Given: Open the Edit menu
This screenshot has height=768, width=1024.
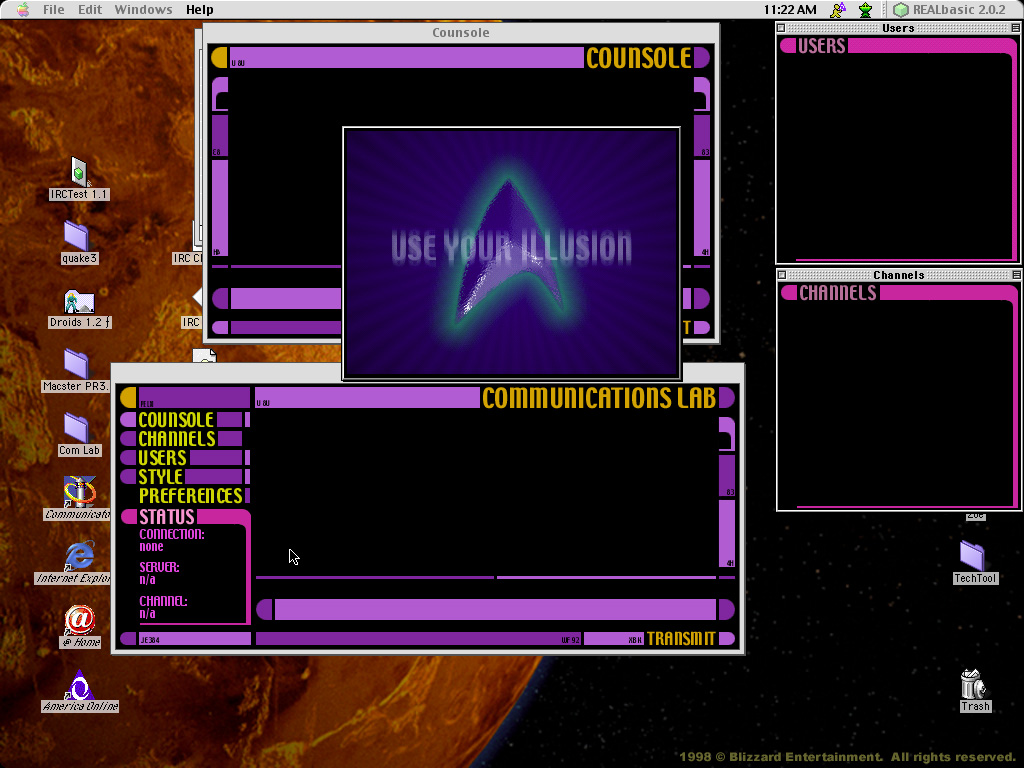Looking at the screenshot, I should coord(89,10).
